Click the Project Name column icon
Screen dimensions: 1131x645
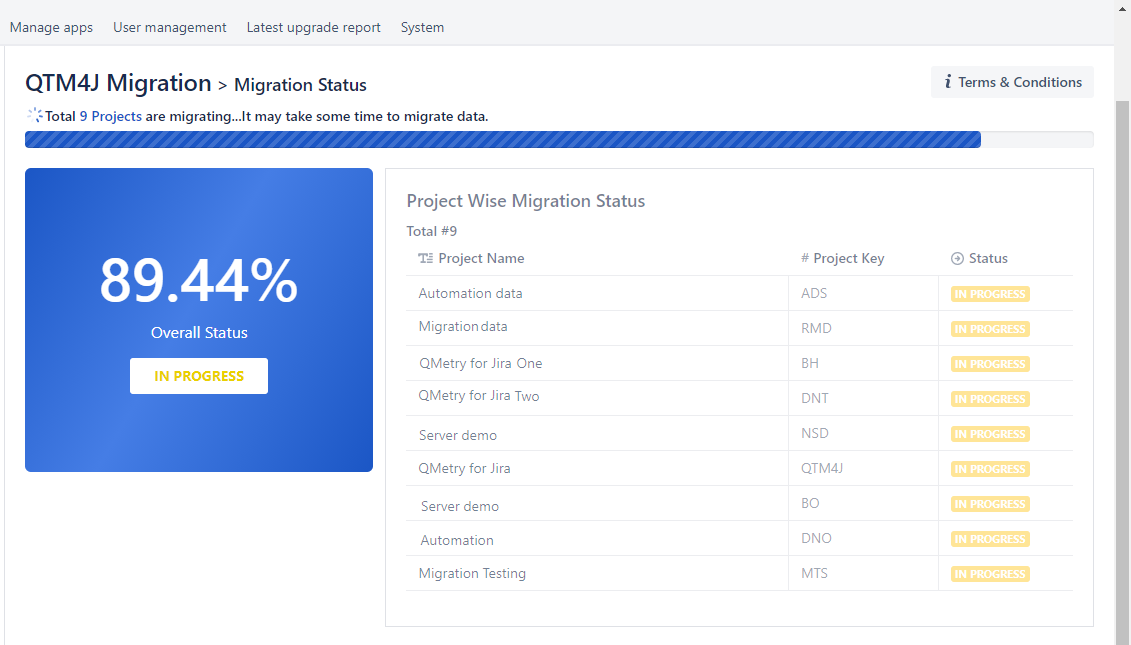pyautogui.click(x=426, y=258)
